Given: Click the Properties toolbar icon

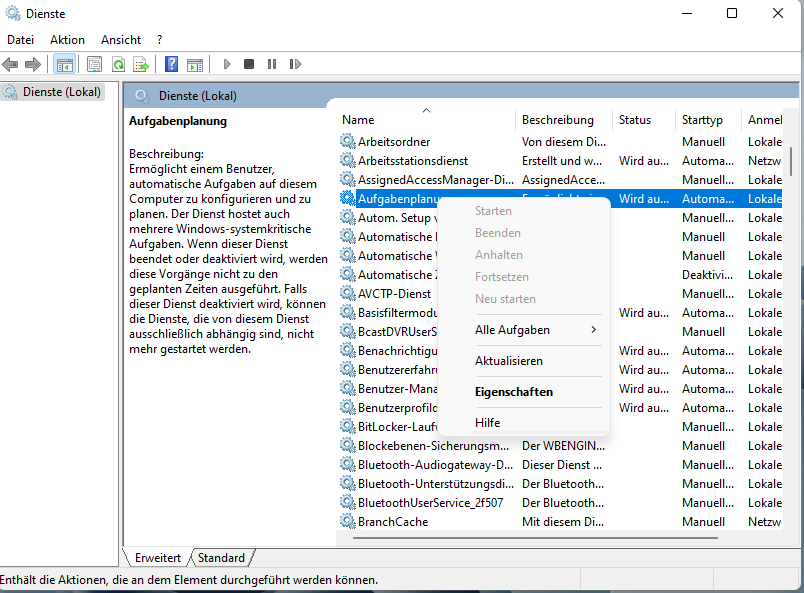Looking at the screenshot, I should click(95, 64).
